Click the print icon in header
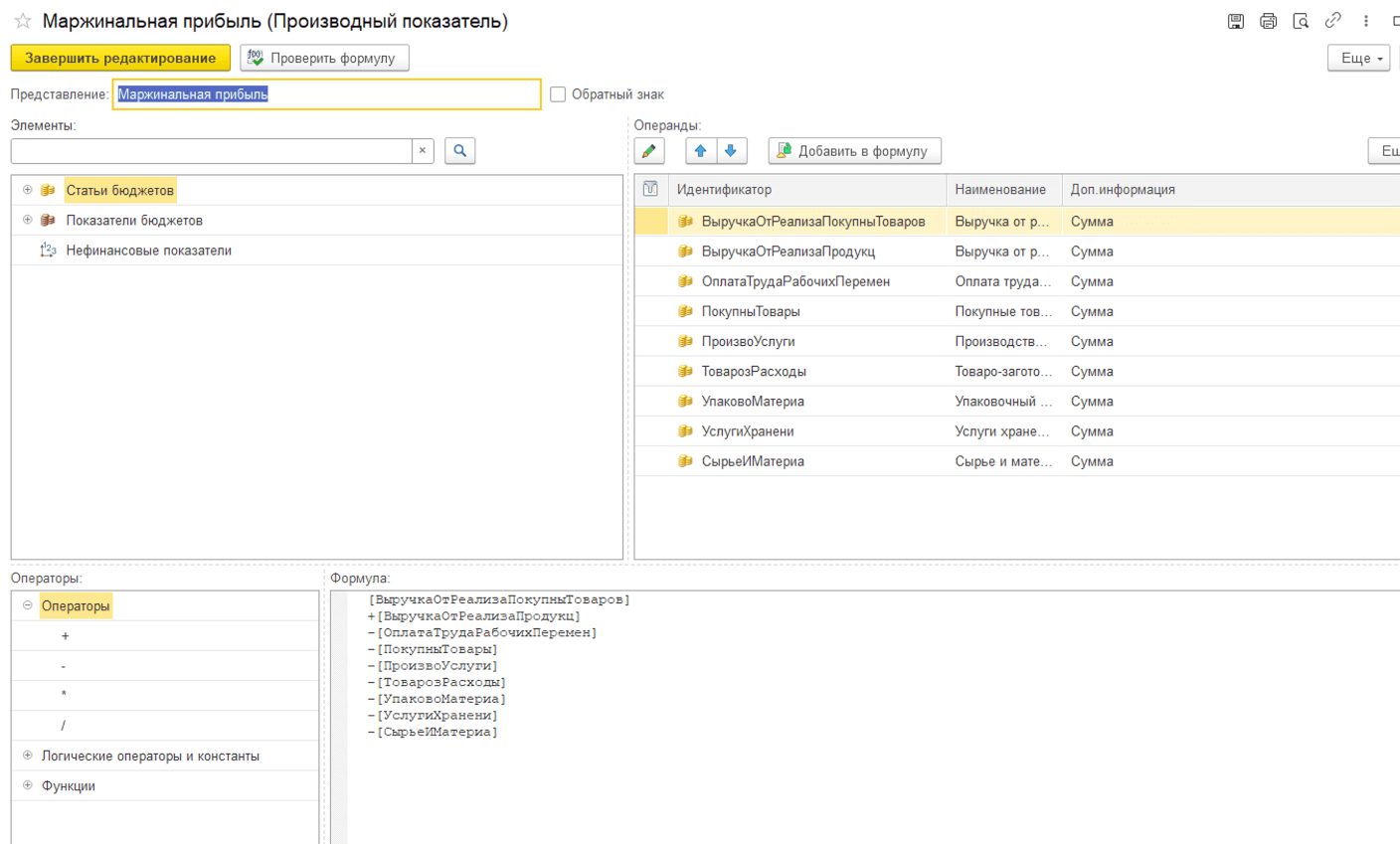The width and height of the screenshot is (1400, 844). 1268,21
